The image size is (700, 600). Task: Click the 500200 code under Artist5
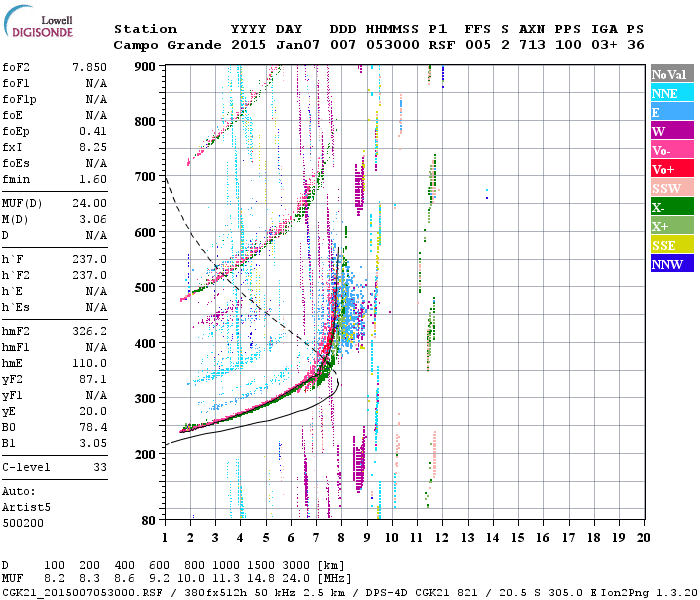coord(23,523)
